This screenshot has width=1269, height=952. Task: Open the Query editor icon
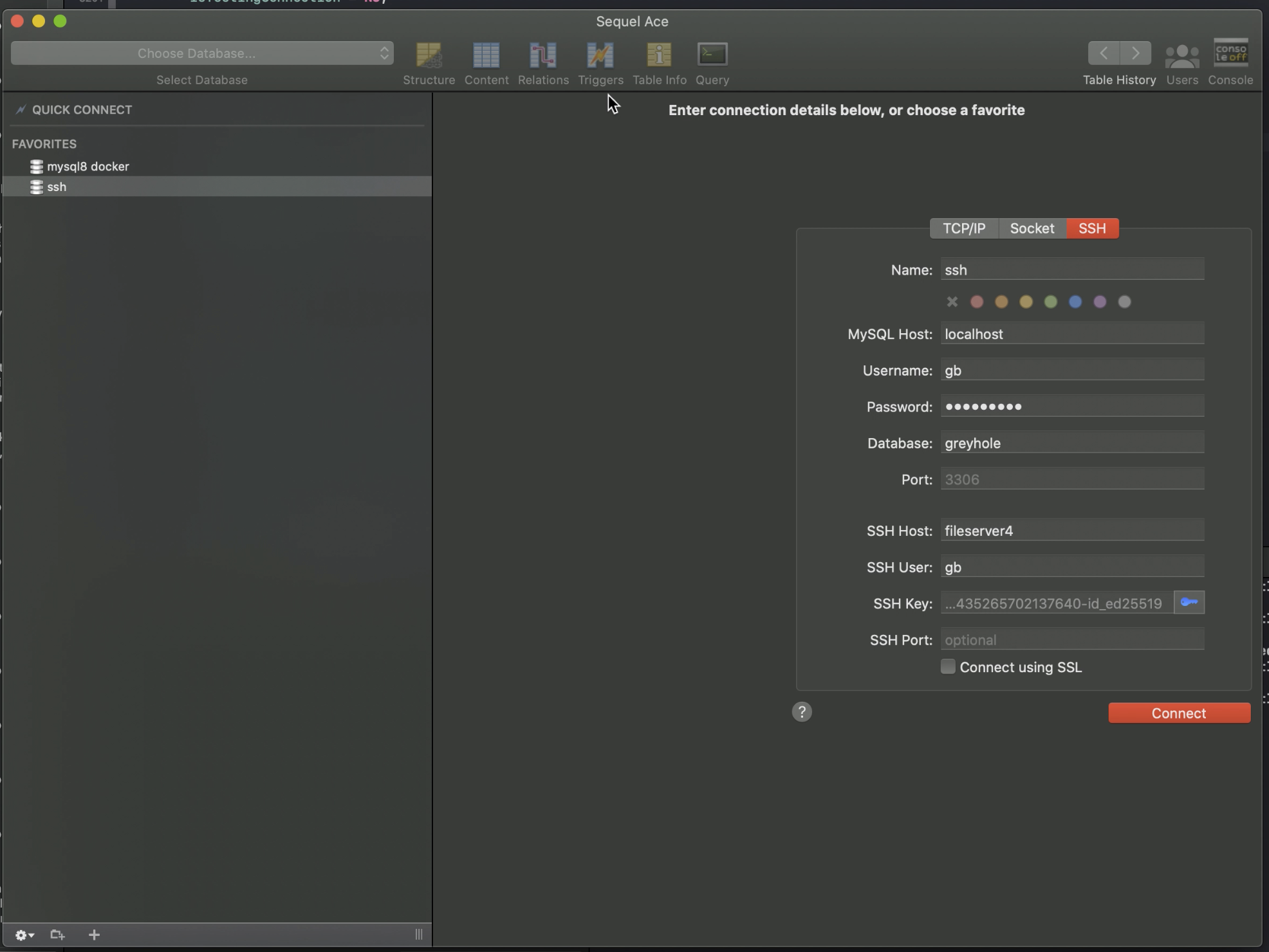(712, 55)
